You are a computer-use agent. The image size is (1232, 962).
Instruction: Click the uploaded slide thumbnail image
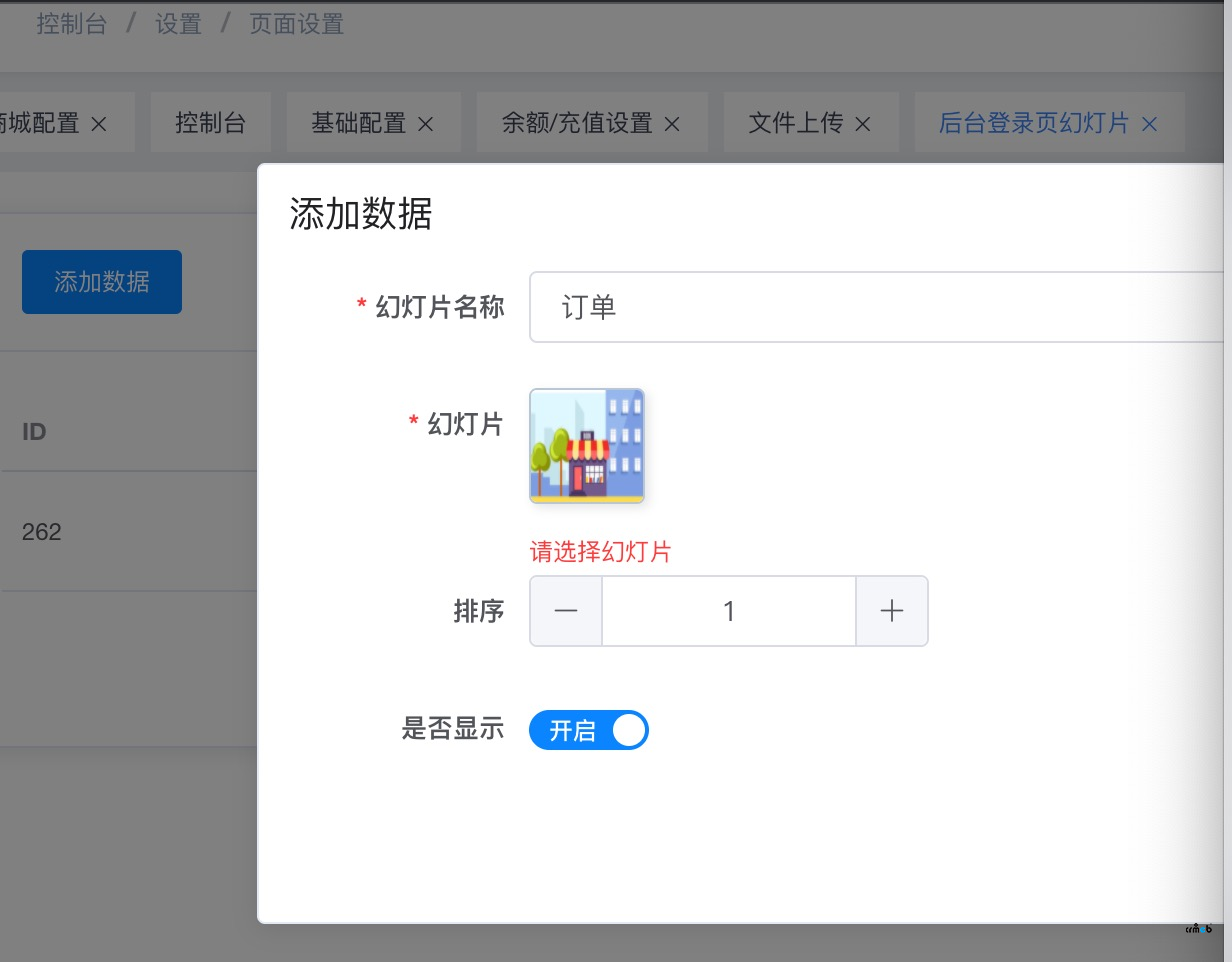(587, 446)
